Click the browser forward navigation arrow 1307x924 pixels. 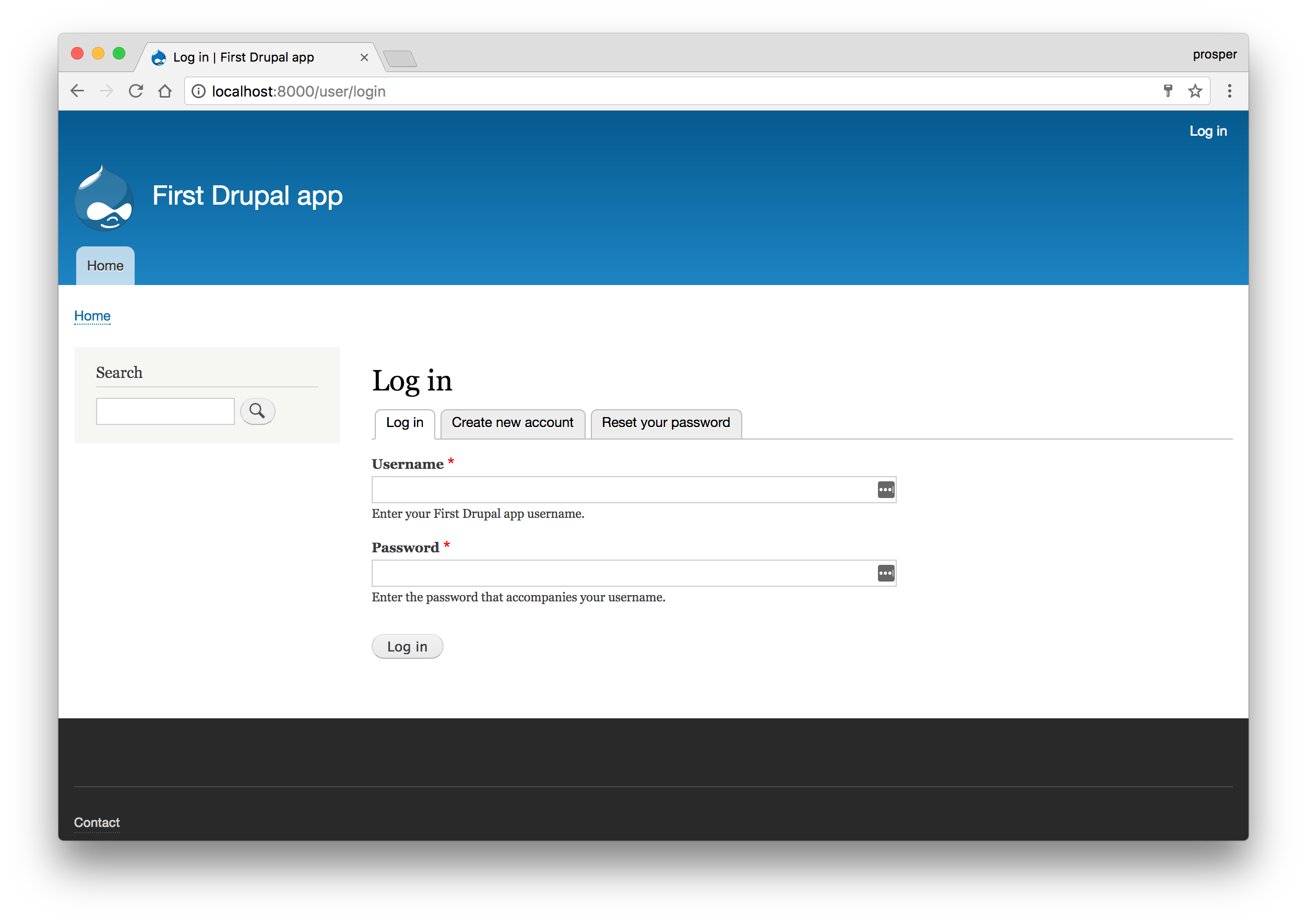[x=108, y=91]
